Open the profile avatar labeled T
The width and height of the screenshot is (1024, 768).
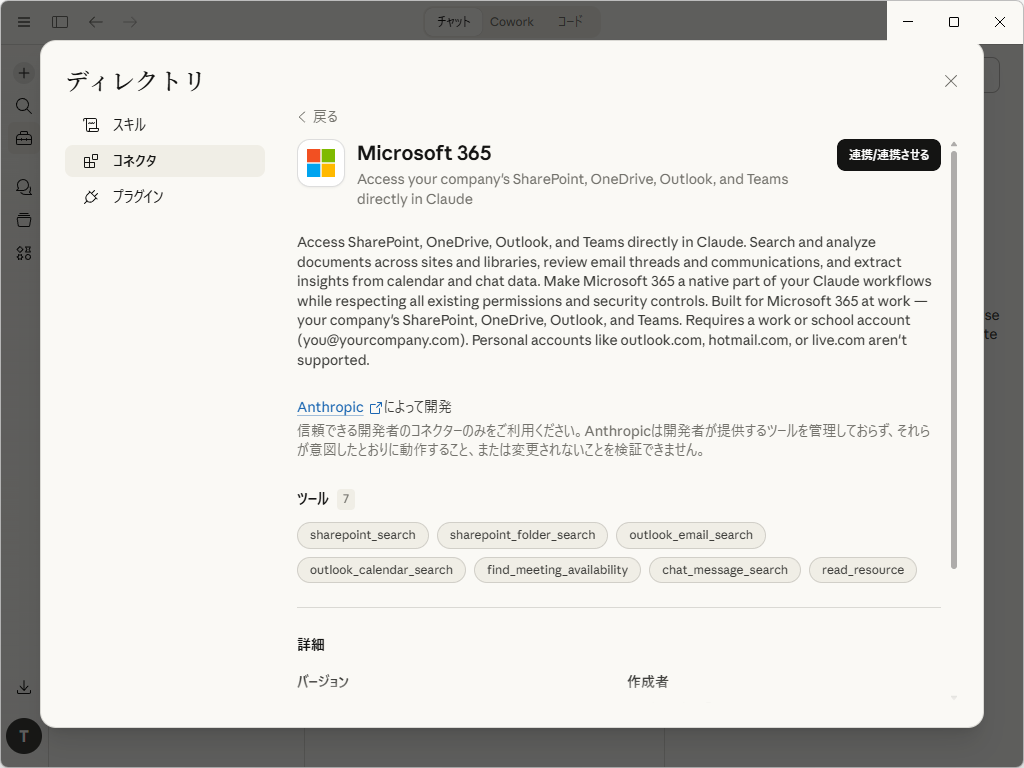[23, 736]
